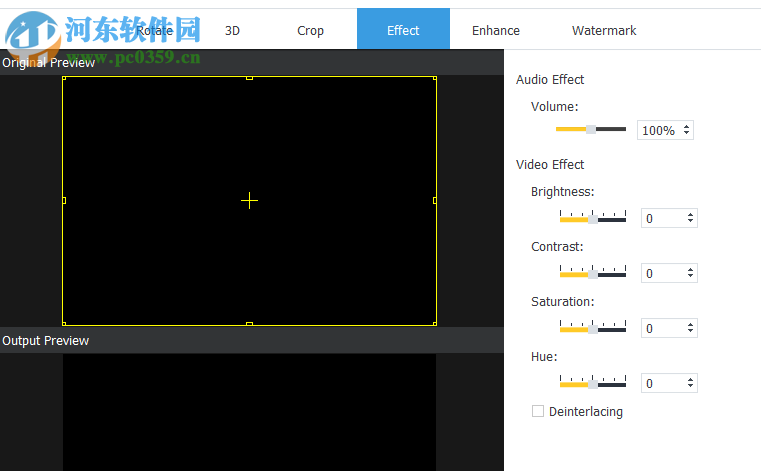This screenshot has width=761, height=471.
Task: Click the bottom-right corner crop handle
Action: pyautogui.click(x=435, y=324)
